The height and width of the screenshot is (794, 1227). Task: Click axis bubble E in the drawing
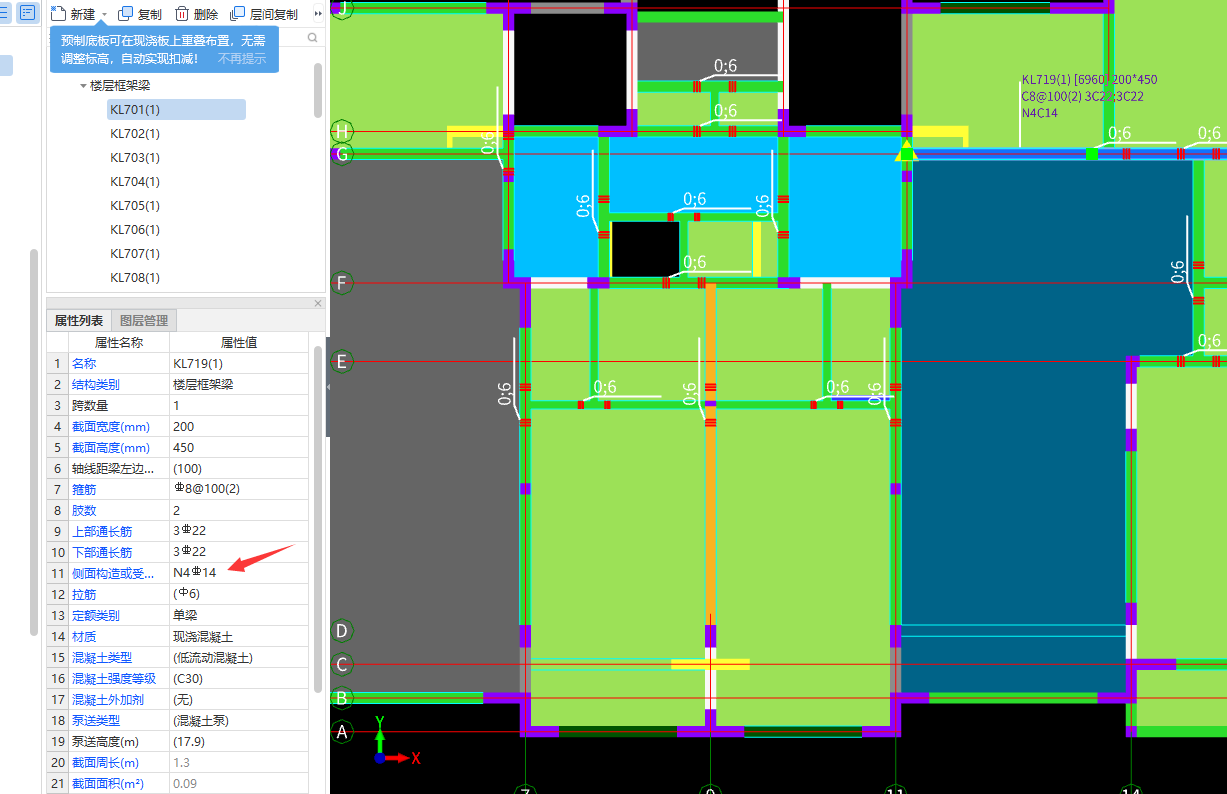(x=342, y=361)
